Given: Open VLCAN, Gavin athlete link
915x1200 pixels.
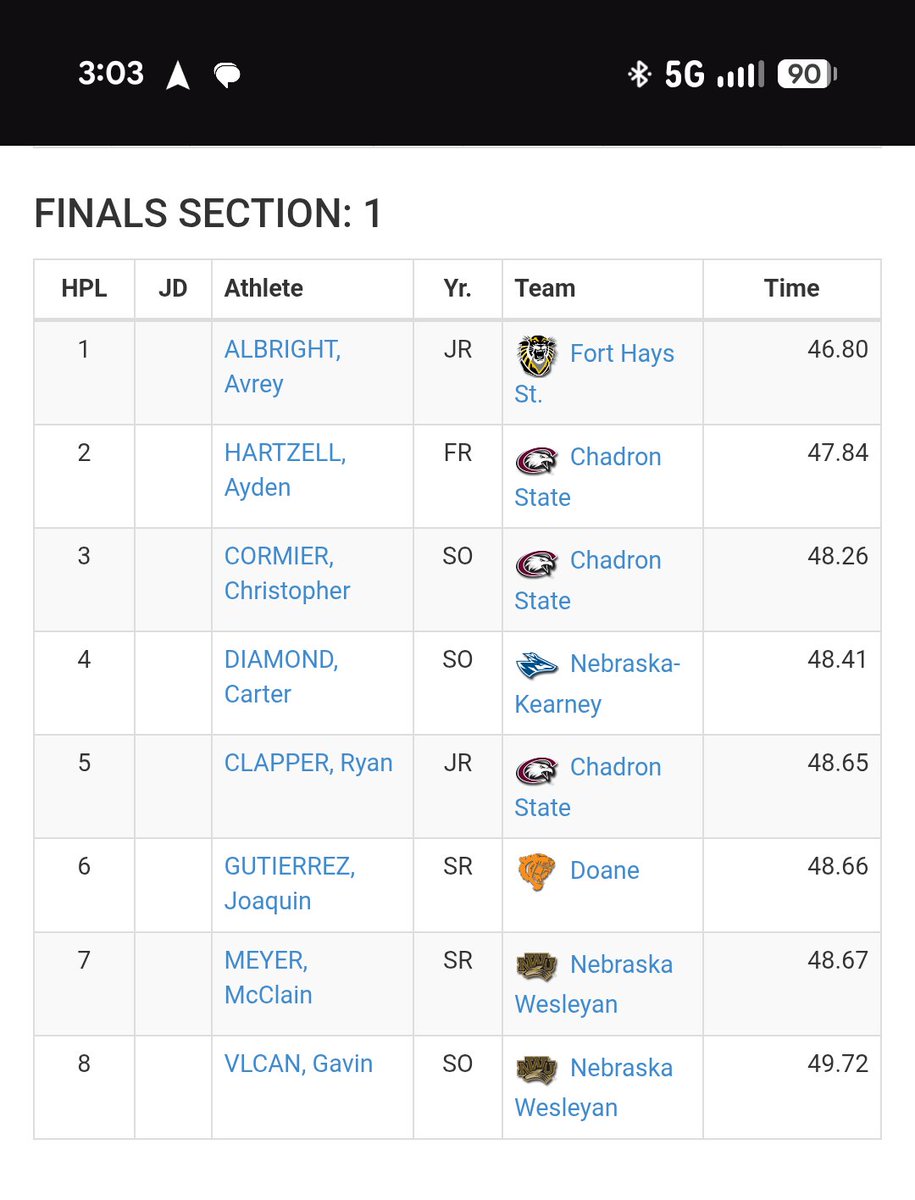Looking at the screenshot, I should tap(298, 1063).
